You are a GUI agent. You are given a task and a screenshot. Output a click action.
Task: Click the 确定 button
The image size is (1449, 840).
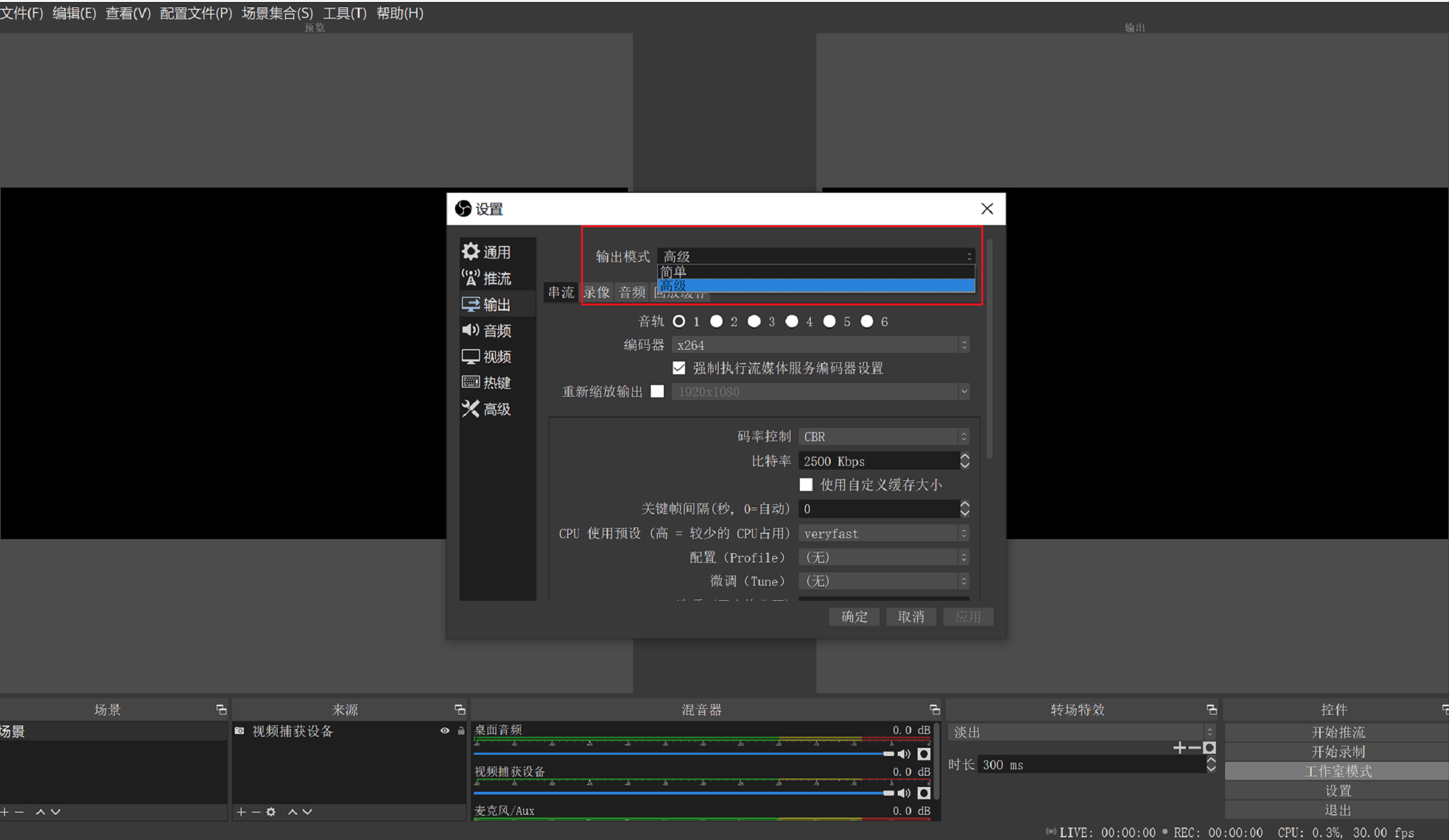pos(854,617)
